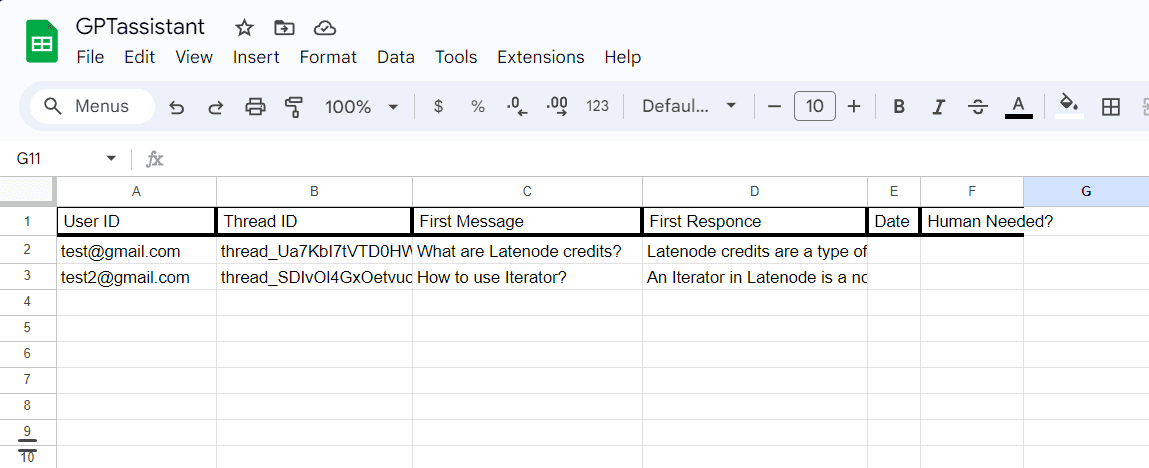This screenshot has height=468, width=1149.
Task: Open the cloud save status icon
Action: (324, 27)
